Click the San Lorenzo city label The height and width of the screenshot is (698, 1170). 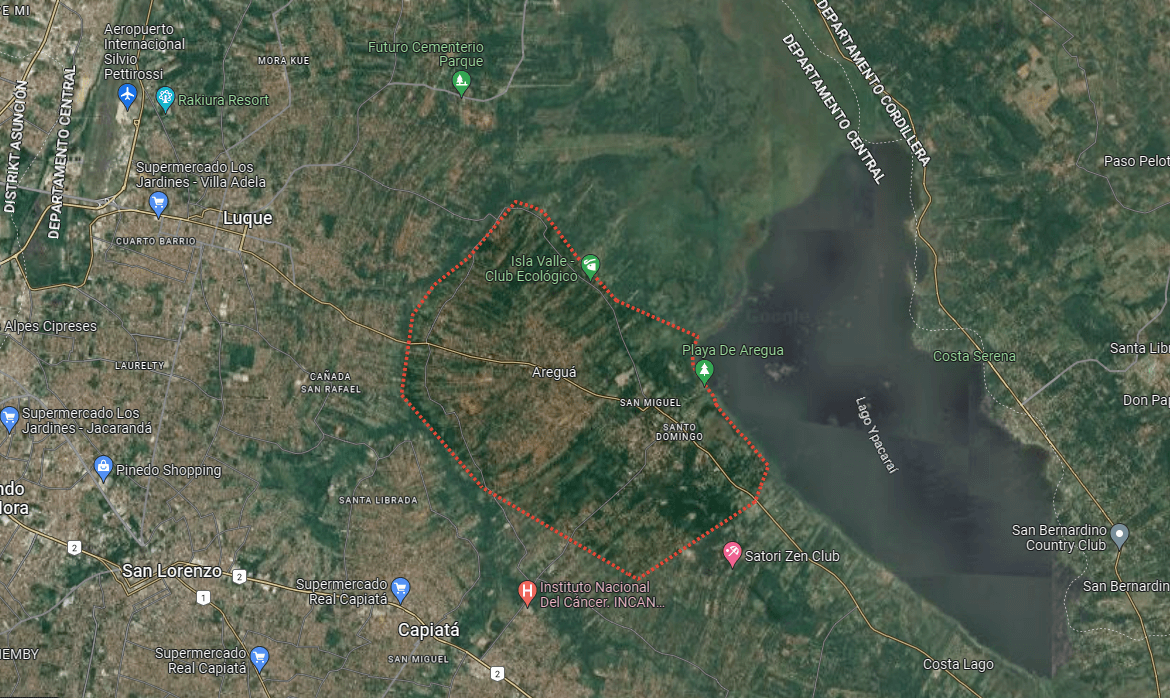pos(172,571)
